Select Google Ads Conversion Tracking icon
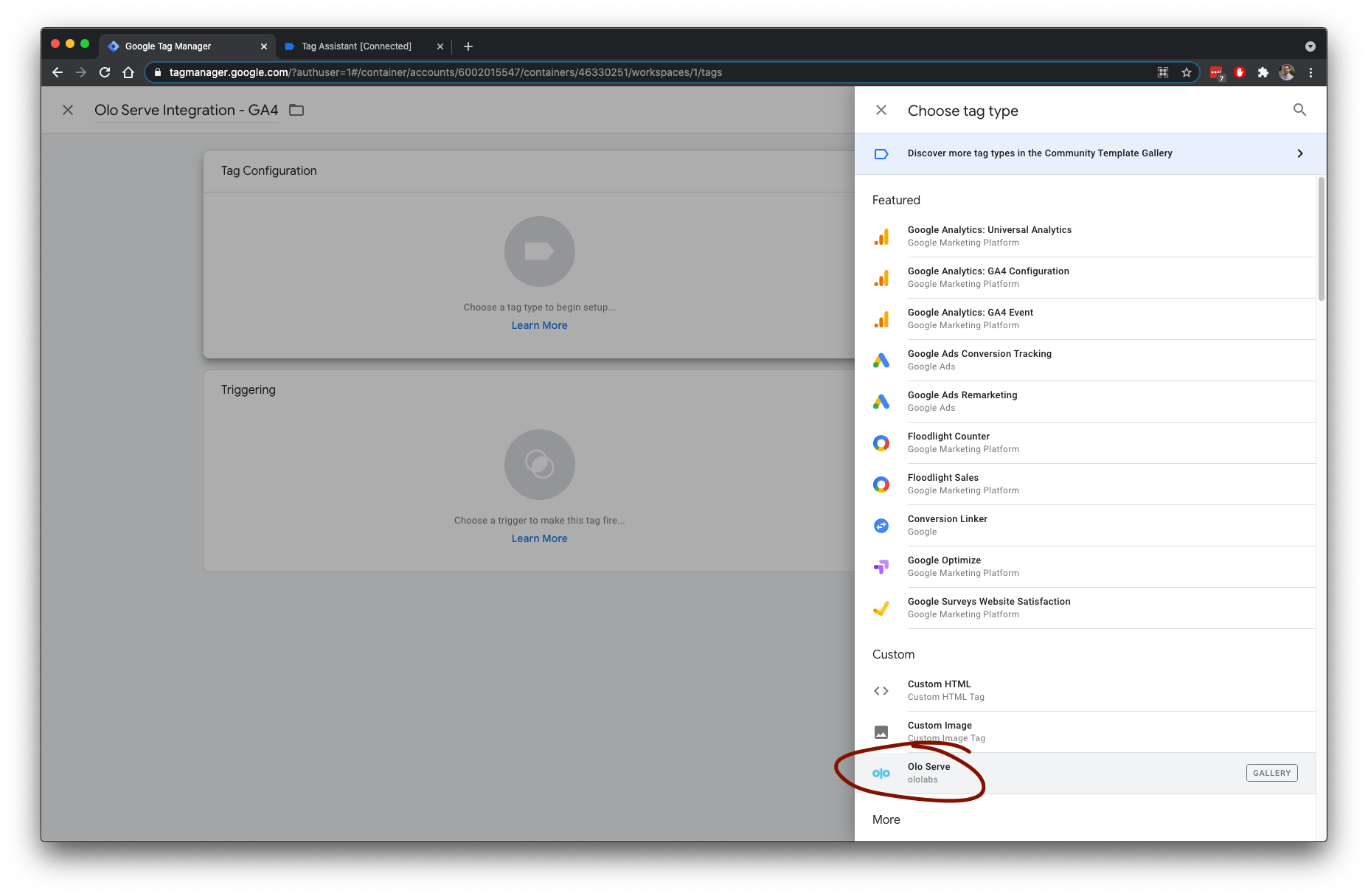This screenshot has width=1368, height=896. point(881,361)
